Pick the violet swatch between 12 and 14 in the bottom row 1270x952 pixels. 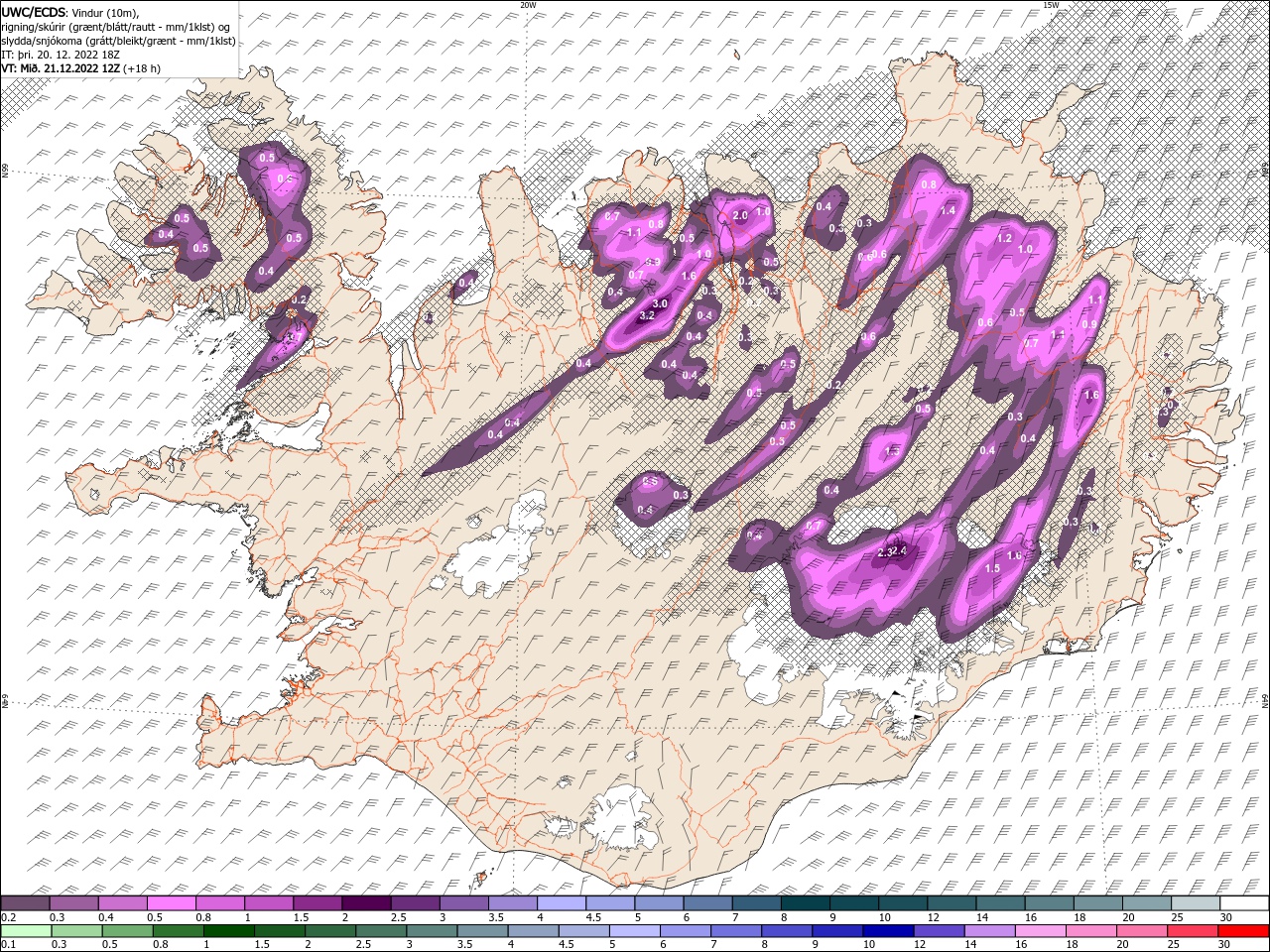click(x=938, y=931)
